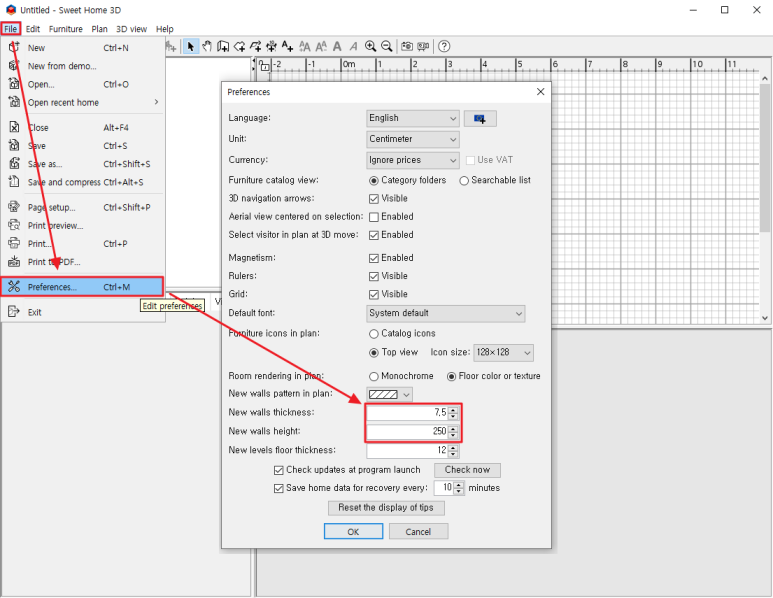Open the Create video tool
773x598 pixels.
click(423, 46)
